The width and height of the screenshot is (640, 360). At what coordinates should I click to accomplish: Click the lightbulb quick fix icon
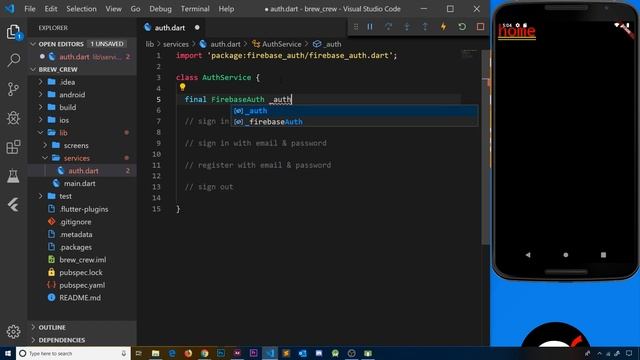tap(182, 87)
